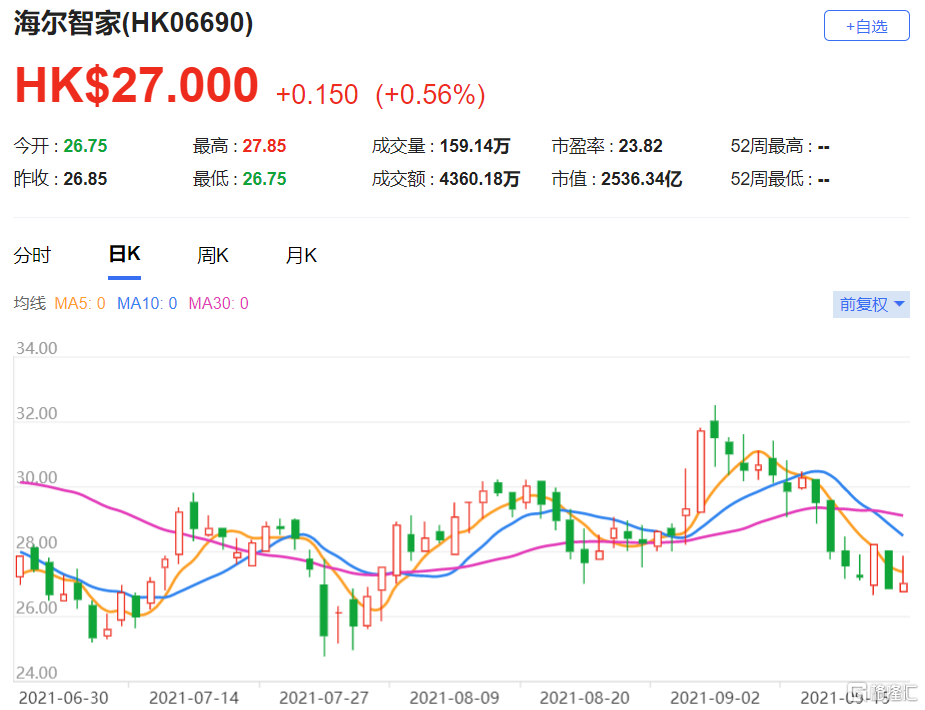
Task: Switch to the 分时 chart tab
Action: [x=32, y=256]
